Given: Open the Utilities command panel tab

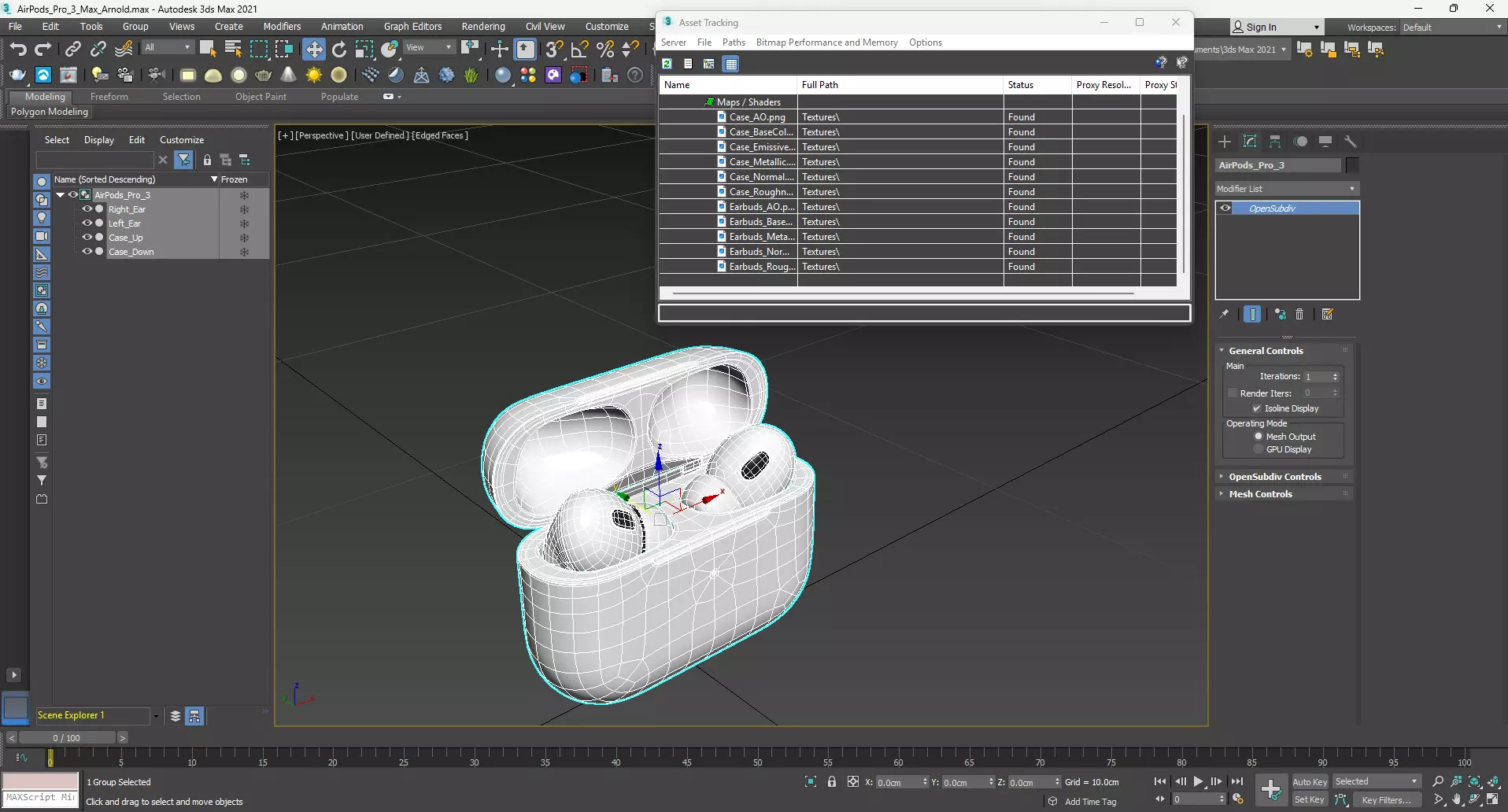Looking at the screenshot, I should pos(1351,142).
